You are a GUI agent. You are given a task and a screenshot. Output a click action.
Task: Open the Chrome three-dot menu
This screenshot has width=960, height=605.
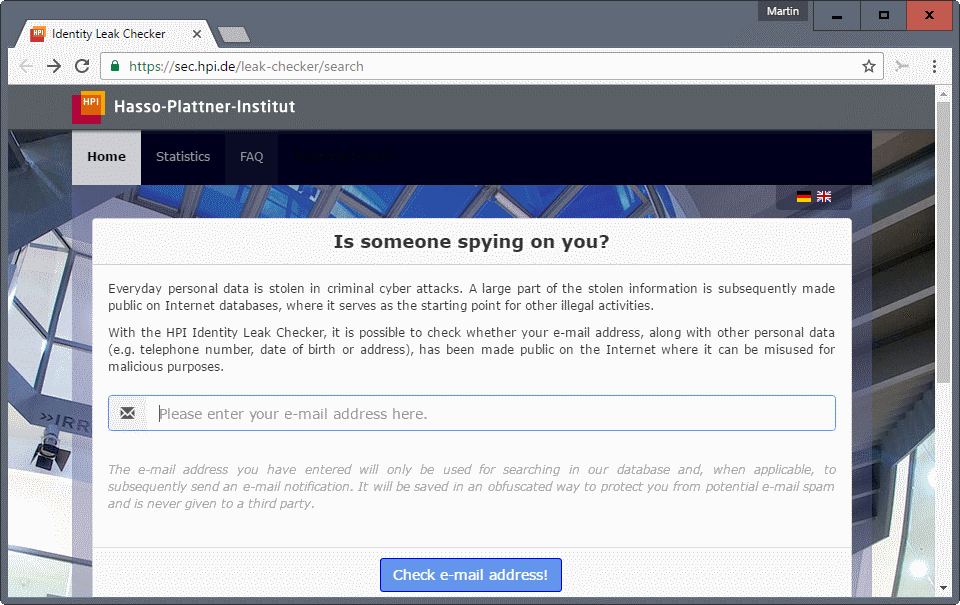pos(934,66)
